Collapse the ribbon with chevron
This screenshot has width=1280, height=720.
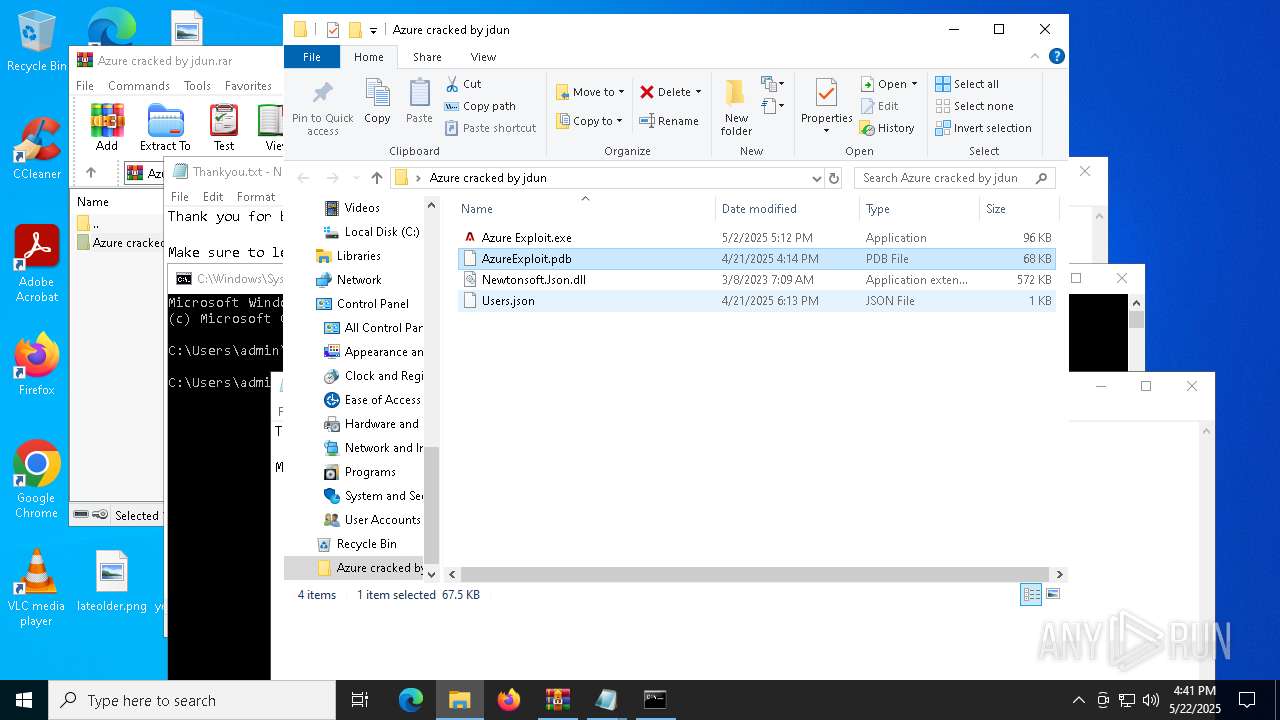pyautogui.click(x=1035, y=57)
